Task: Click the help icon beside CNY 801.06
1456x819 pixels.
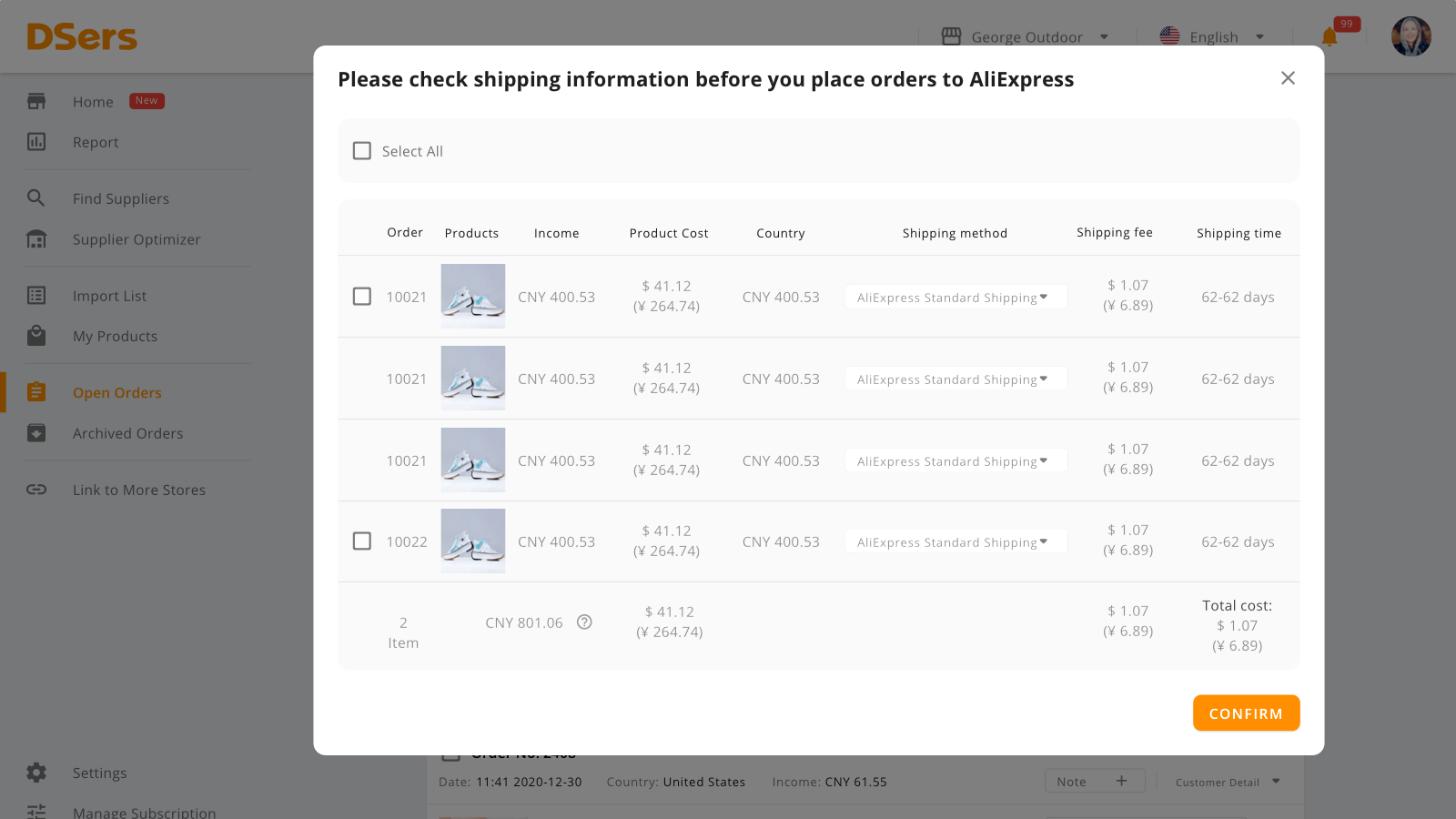Action: 584,622
